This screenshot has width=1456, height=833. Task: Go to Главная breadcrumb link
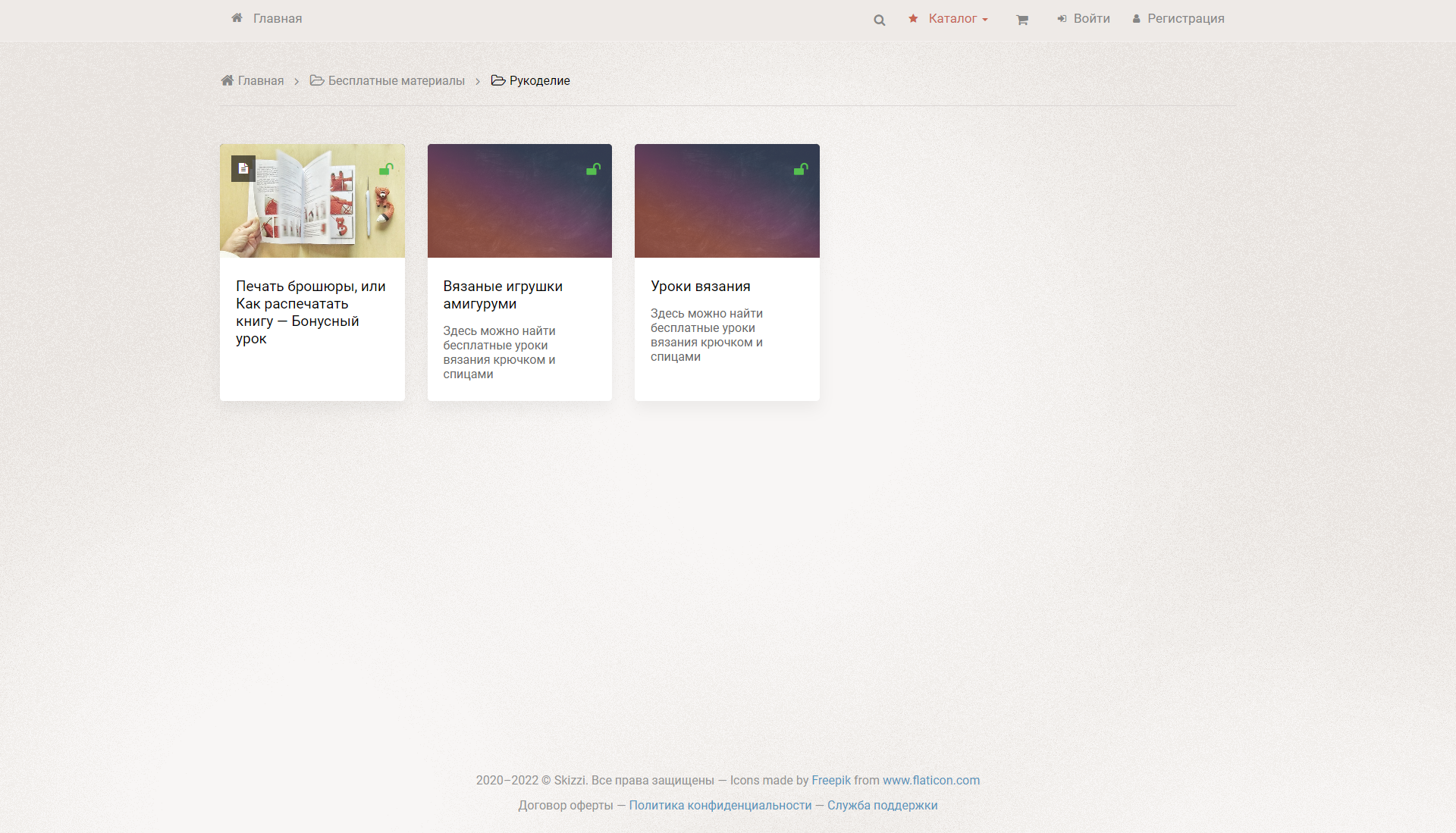click(x=261, y=80)
